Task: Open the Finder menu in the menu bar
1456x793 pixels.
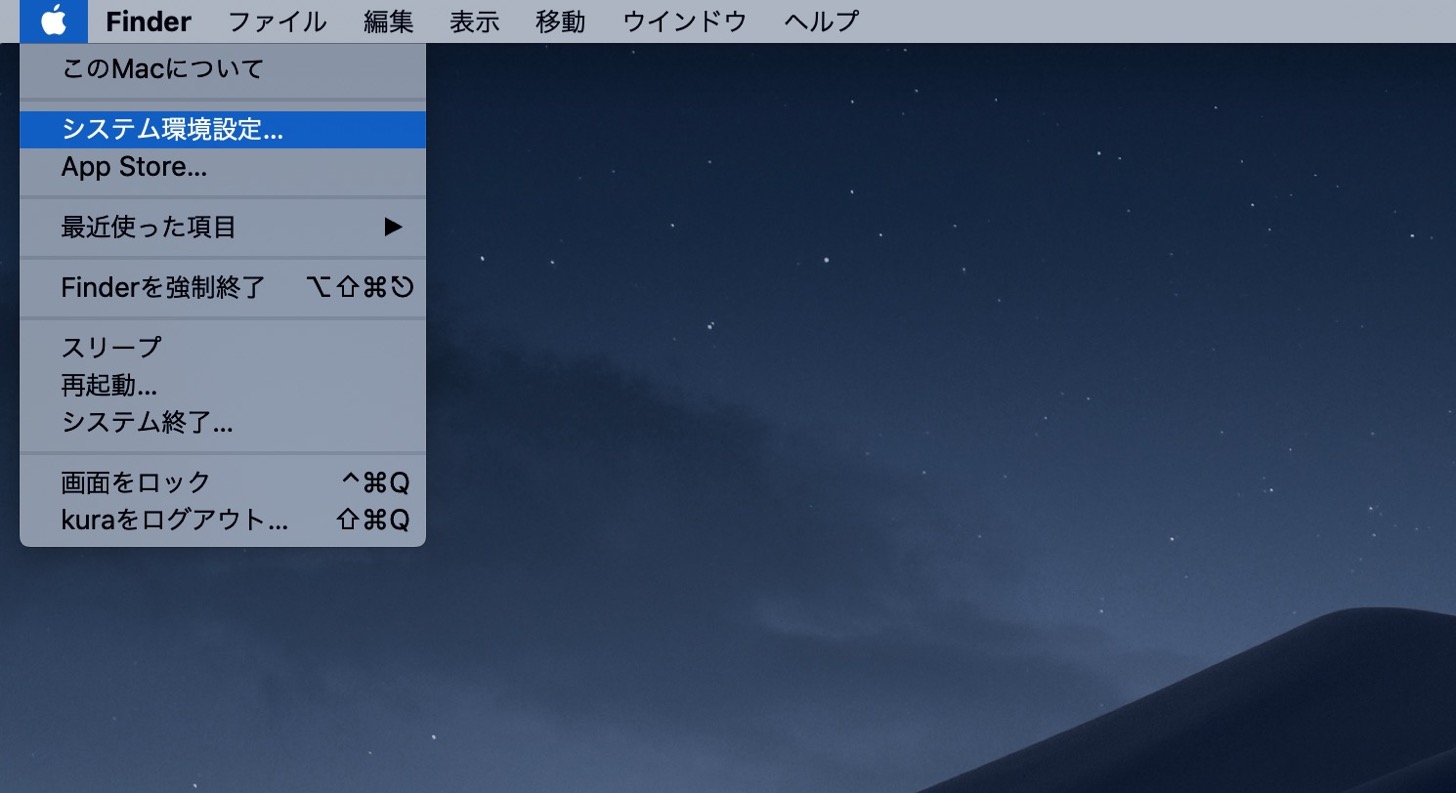Action: click(148, 20)
